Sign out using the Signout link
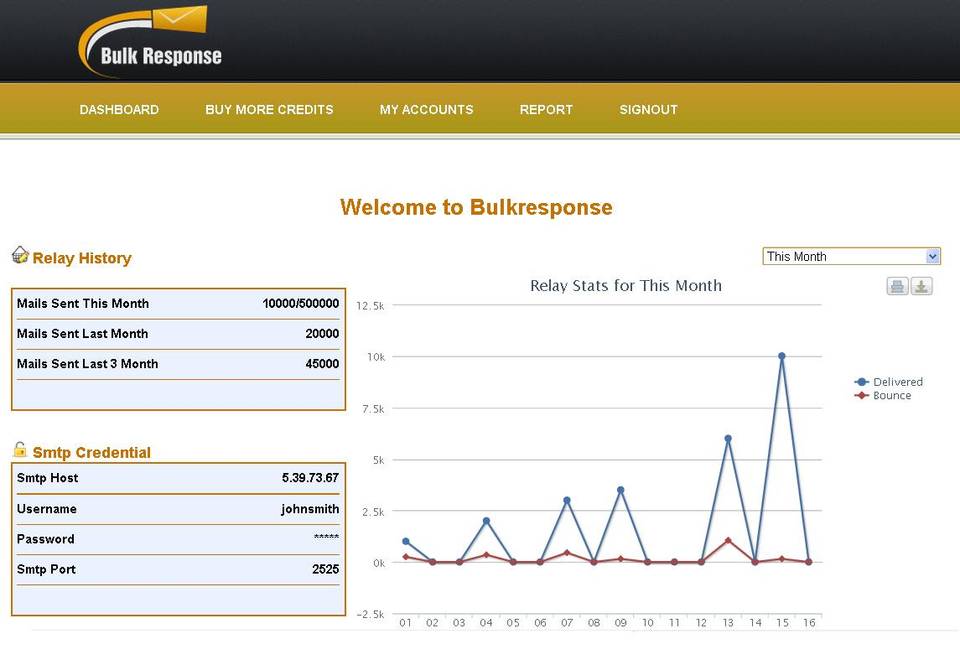 (648, 110)
